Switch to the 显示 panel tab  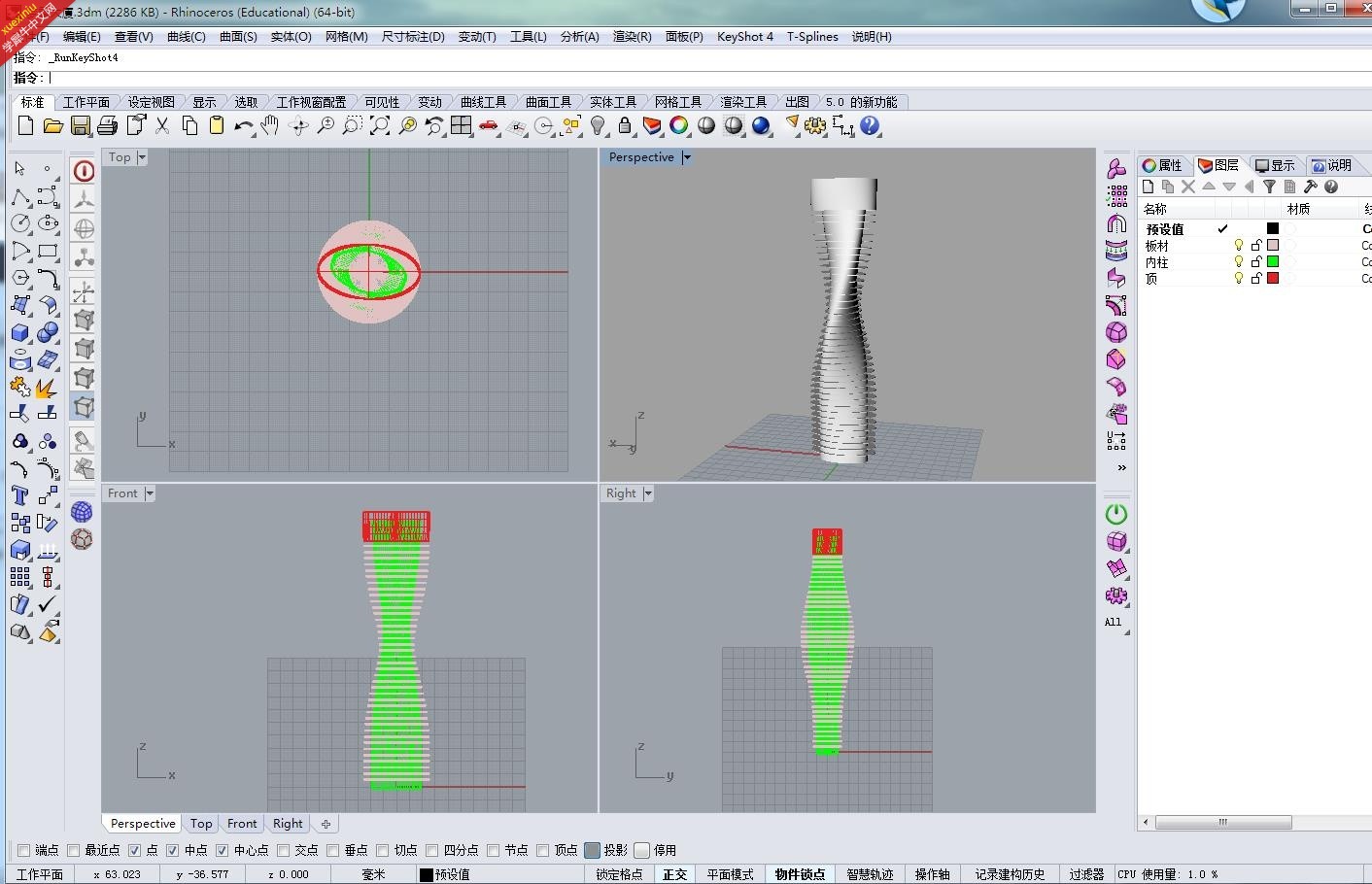pos(1275,165)
